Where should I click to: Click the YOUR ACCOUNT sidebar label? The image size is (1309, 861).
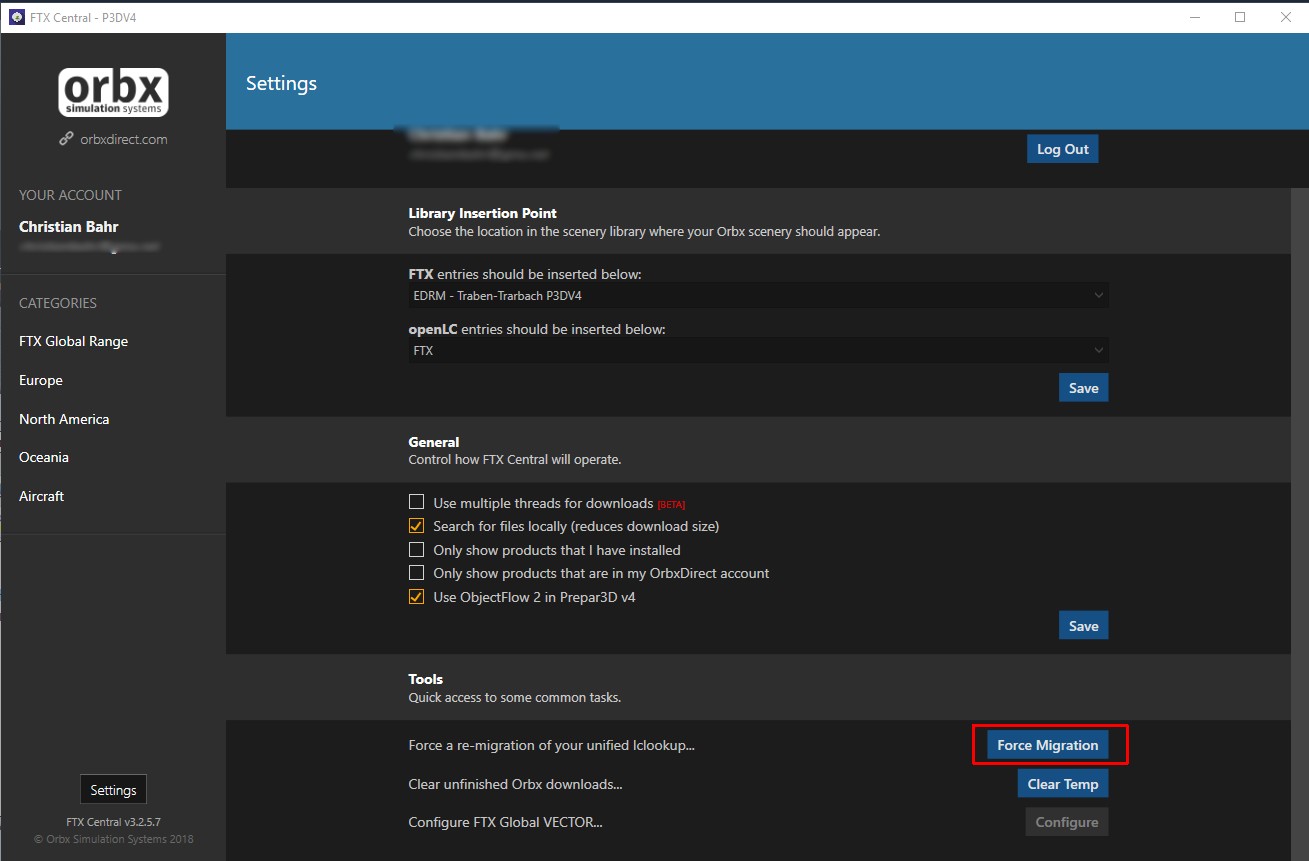pyautogui.click(x=70, y=195)
